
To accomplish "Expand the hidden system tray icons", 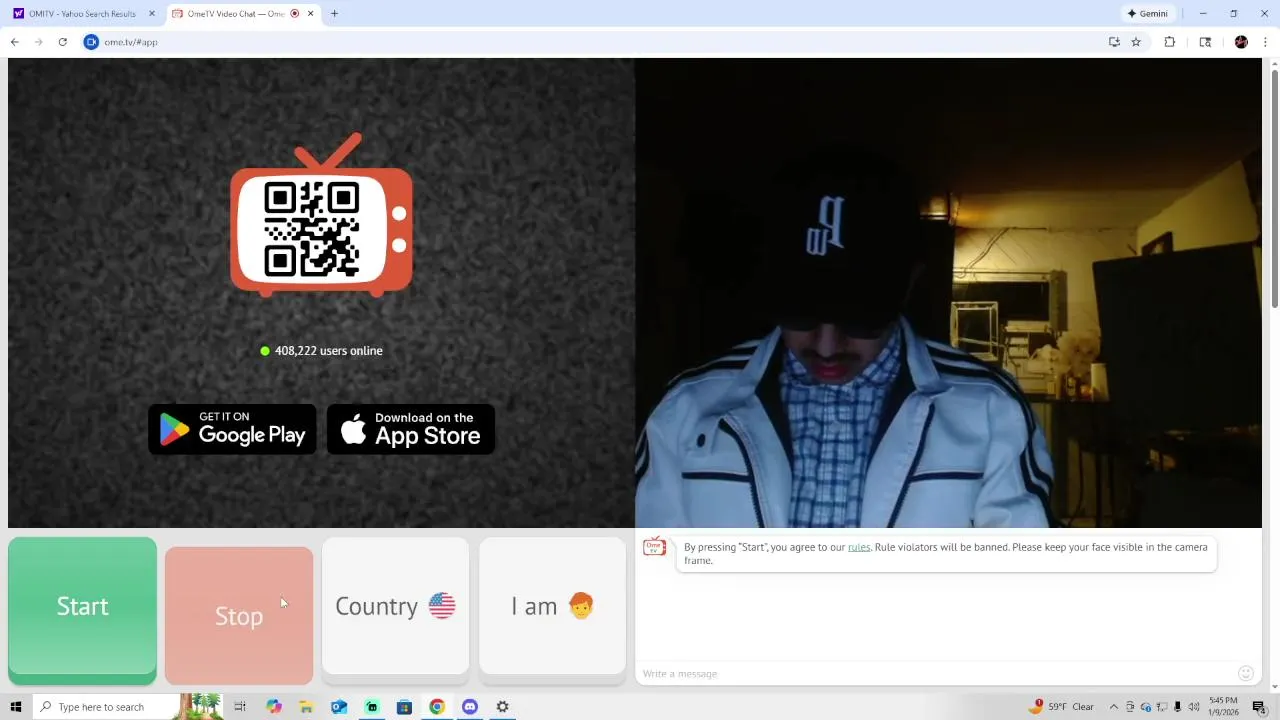I will point(1113,707).
